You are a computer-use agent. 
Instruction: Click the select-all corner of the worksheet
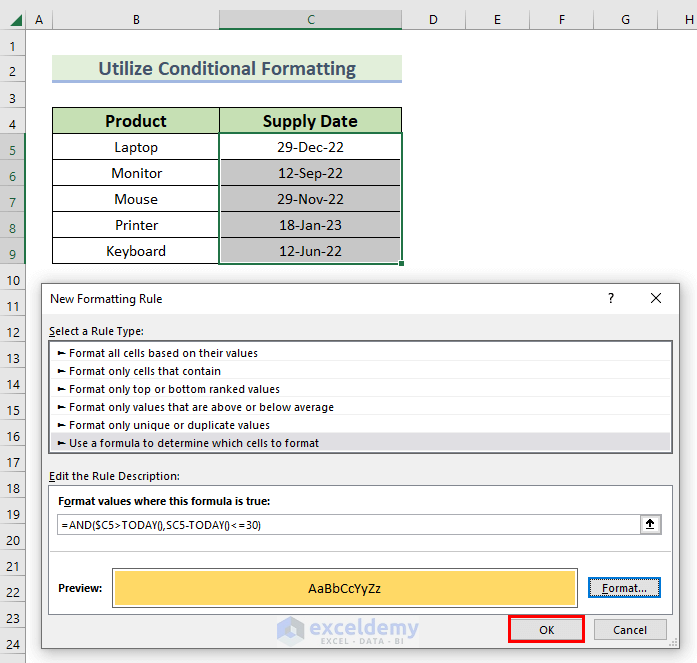[x=12, y=20]
